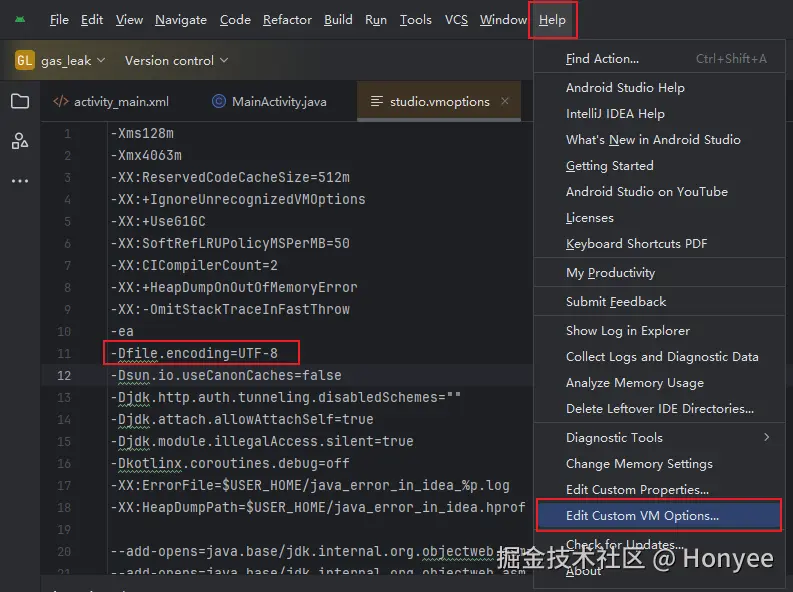Click the -XX:+UseG1C line
Viewport: 793px width, 592px height.
[x=158, y=221]
